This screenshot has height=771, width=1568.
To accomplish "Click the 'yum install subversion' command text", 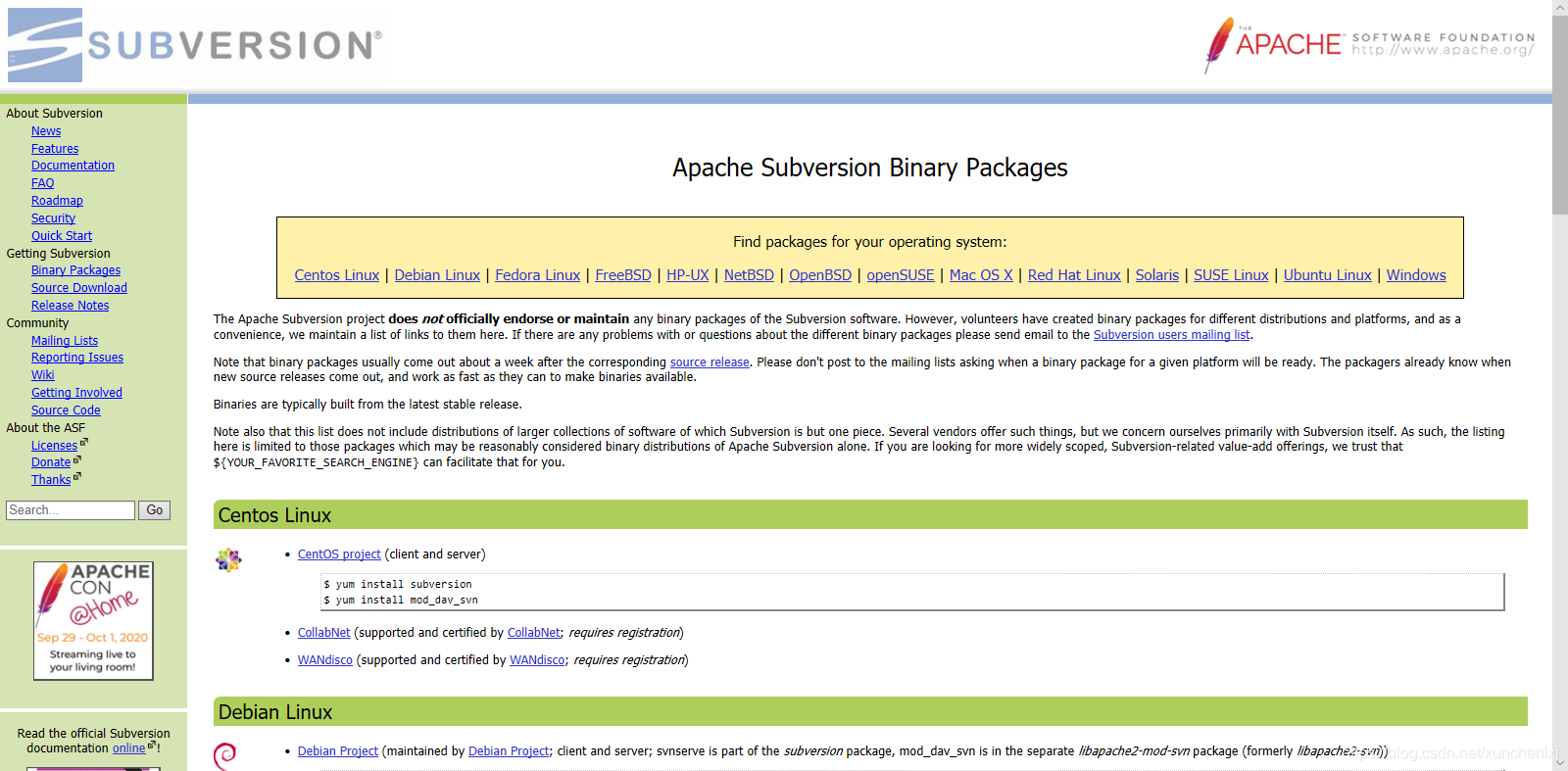I will click(x=398, y=585).
